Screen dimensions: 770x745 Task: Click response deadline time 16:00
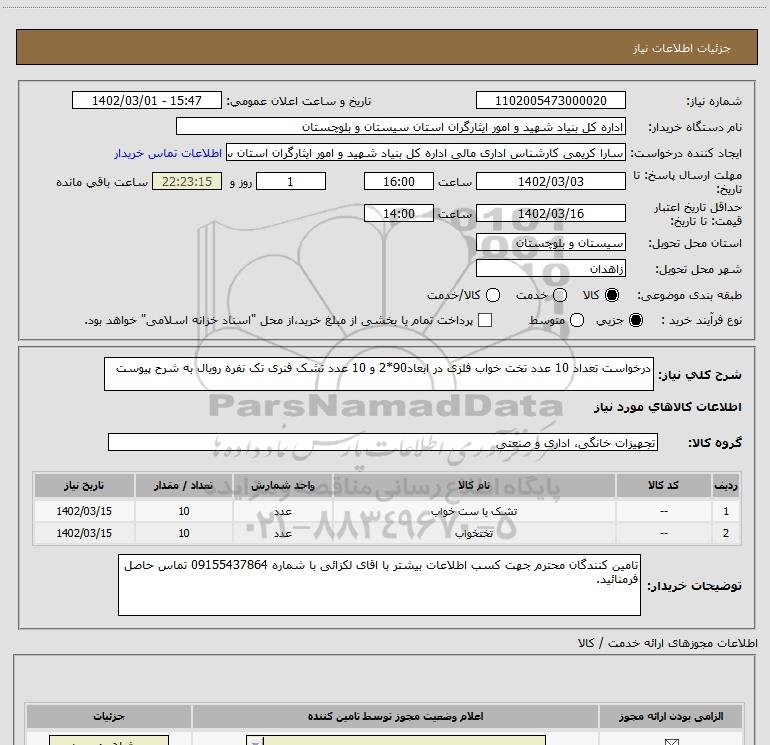pos(399,182)
